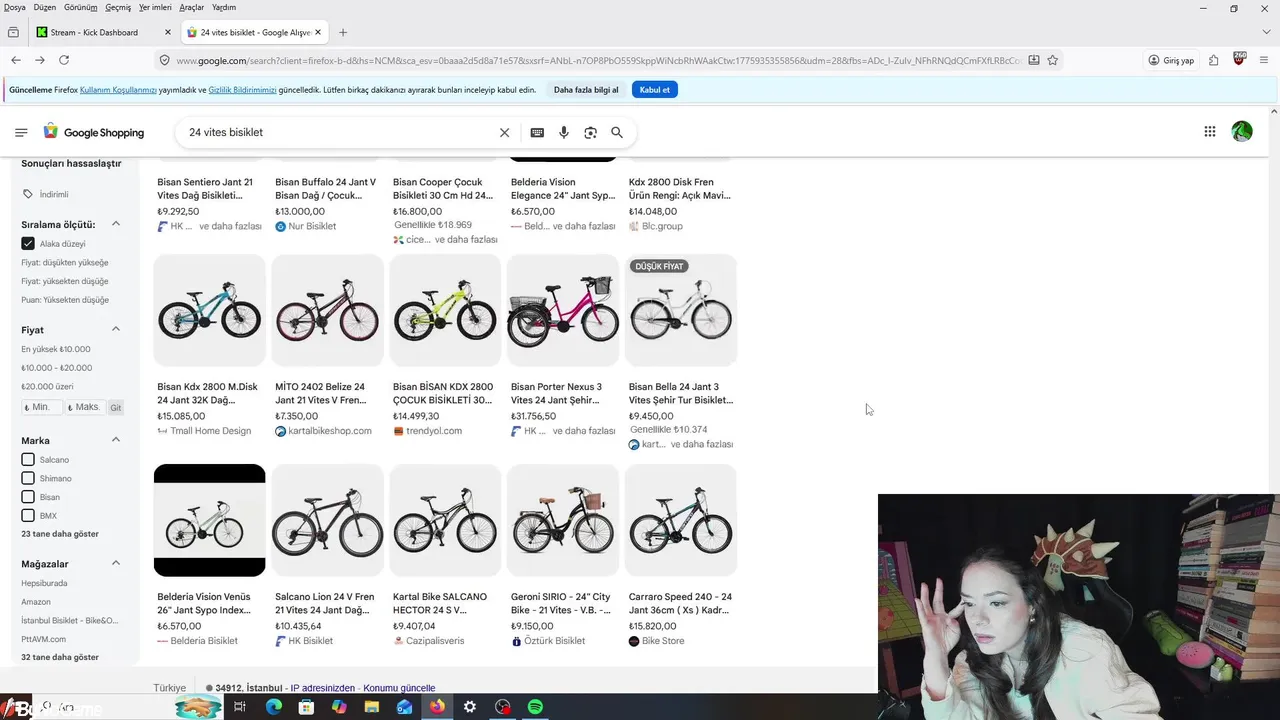Screen dimensions: 1280x720
Task: Filter by Hepsiburada store
Action: point(44,583)
